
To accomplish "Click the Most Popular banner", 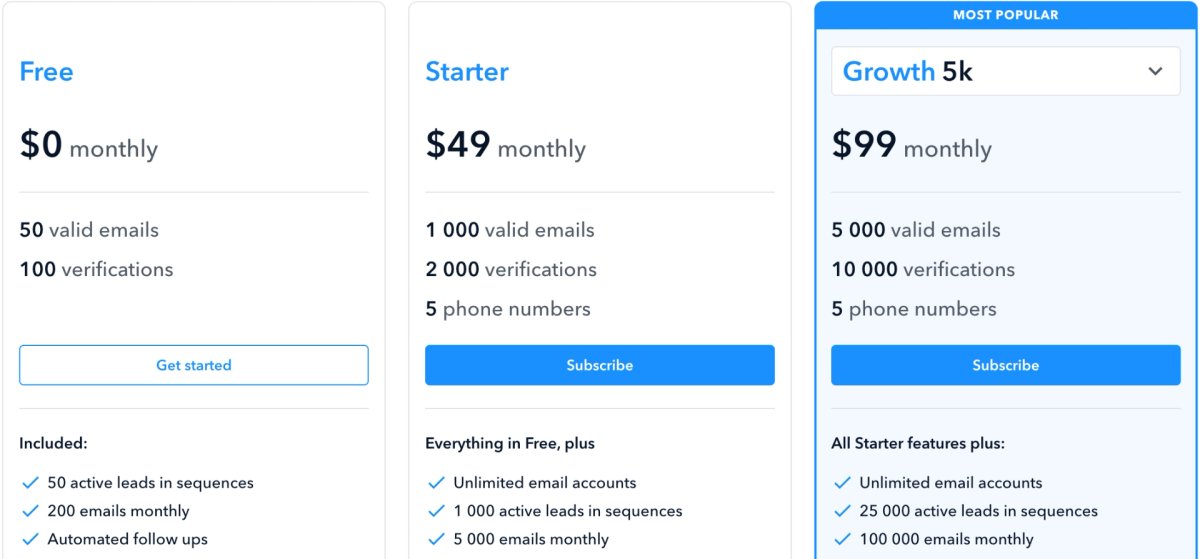I will pos(1005,15).
